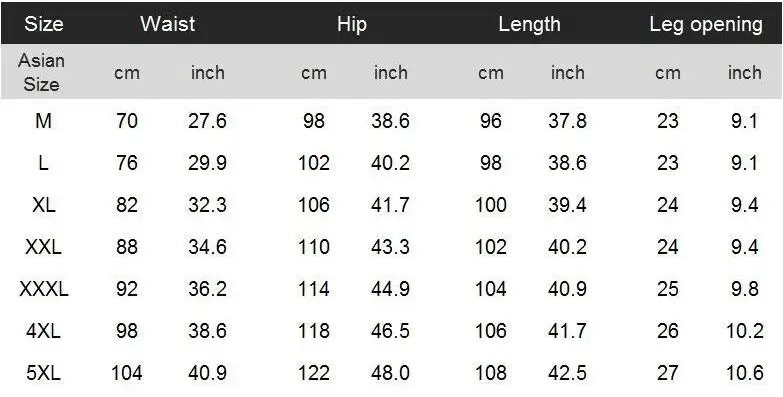This screenshot has width=783, height=397.
Task: Select leg opening value 9.8
Action: 744,289
